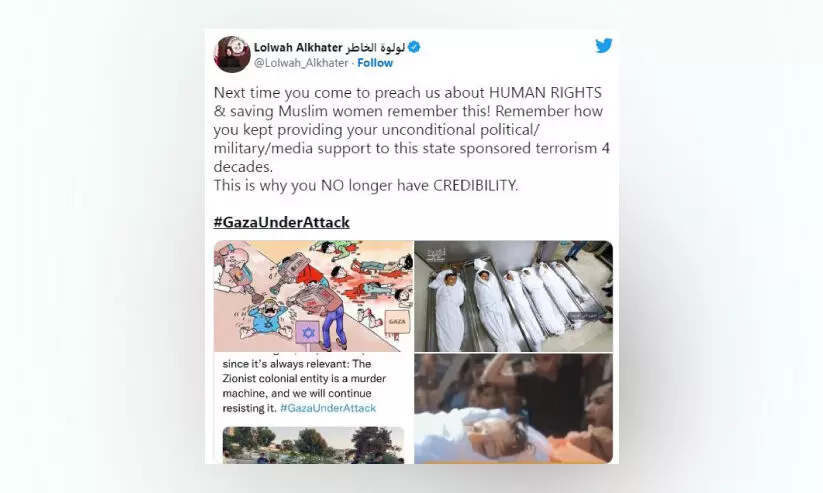
Task: Open the bottom-right crowd photo
Action: (513, 408)
